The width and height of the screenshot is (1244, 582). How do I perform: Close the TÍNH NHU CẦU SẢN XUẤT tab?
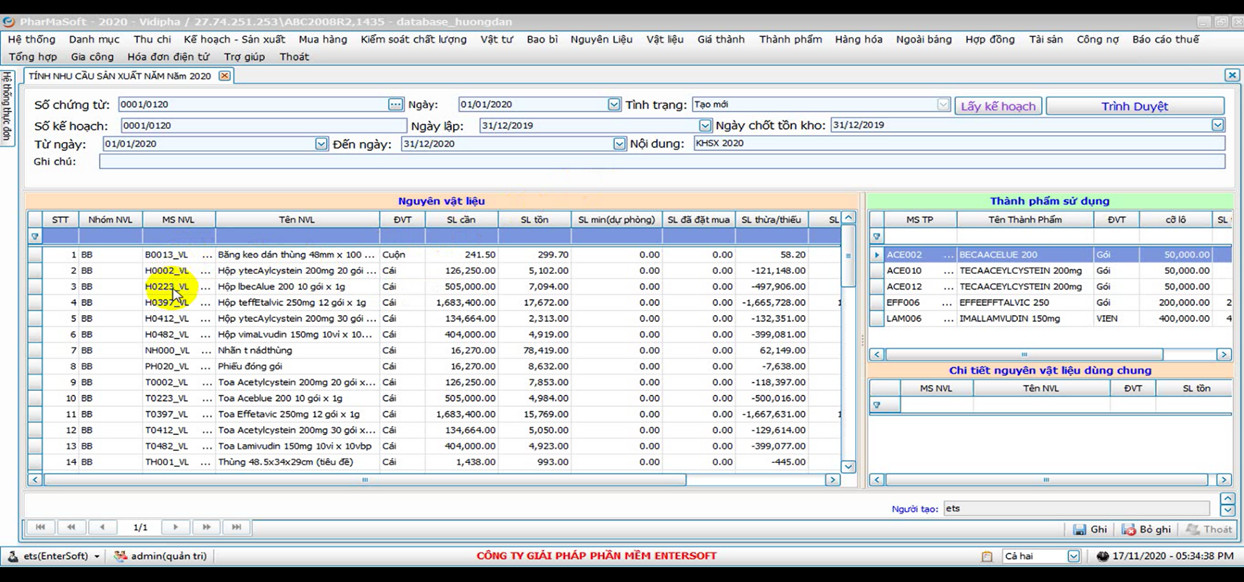click(224, 76)
